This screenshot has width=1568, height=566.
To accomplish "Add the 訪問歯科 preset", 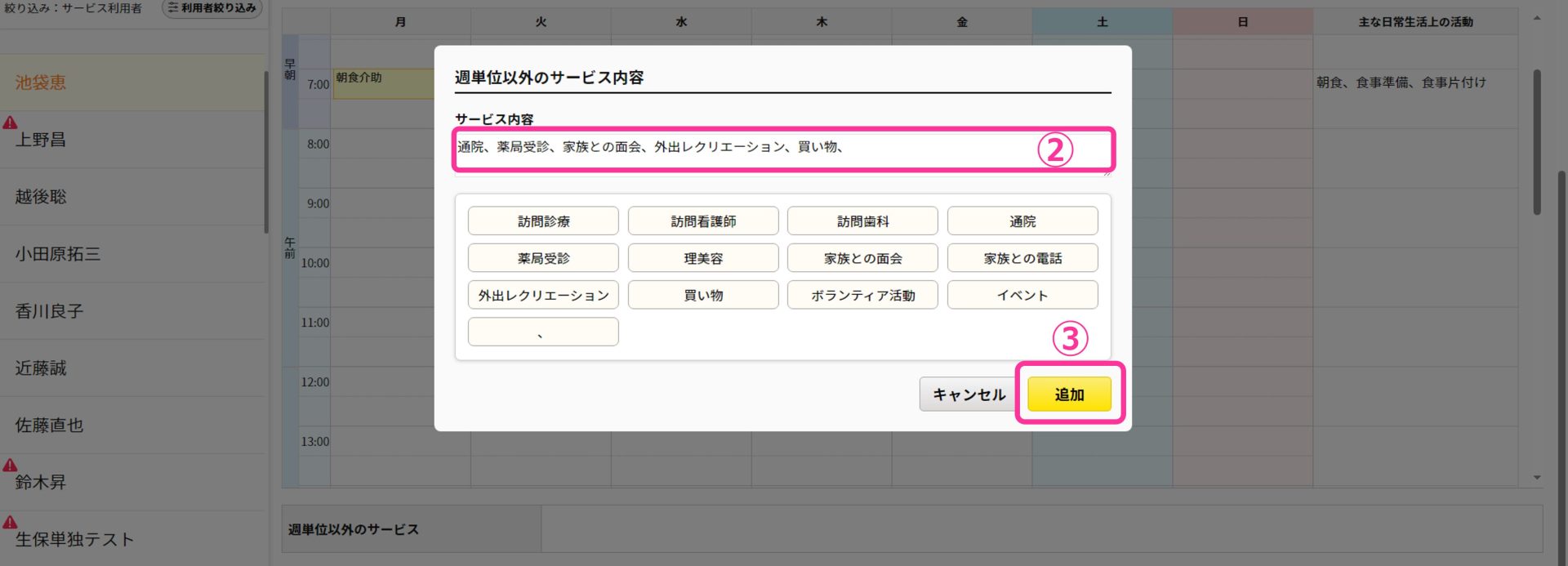I will 862,221.
